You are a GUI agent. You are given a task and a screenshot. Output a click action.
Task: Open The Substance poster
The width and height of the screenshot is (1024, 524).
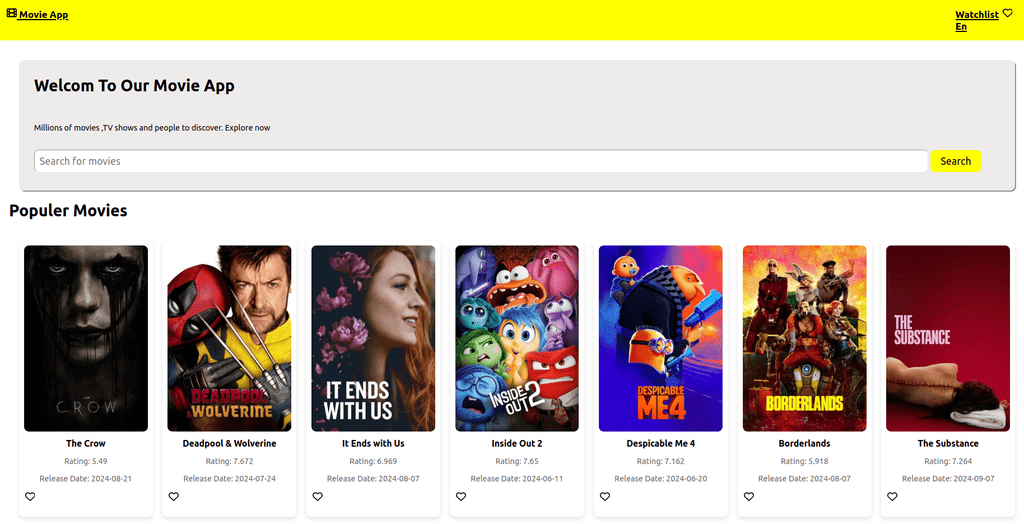pos(948,338)
